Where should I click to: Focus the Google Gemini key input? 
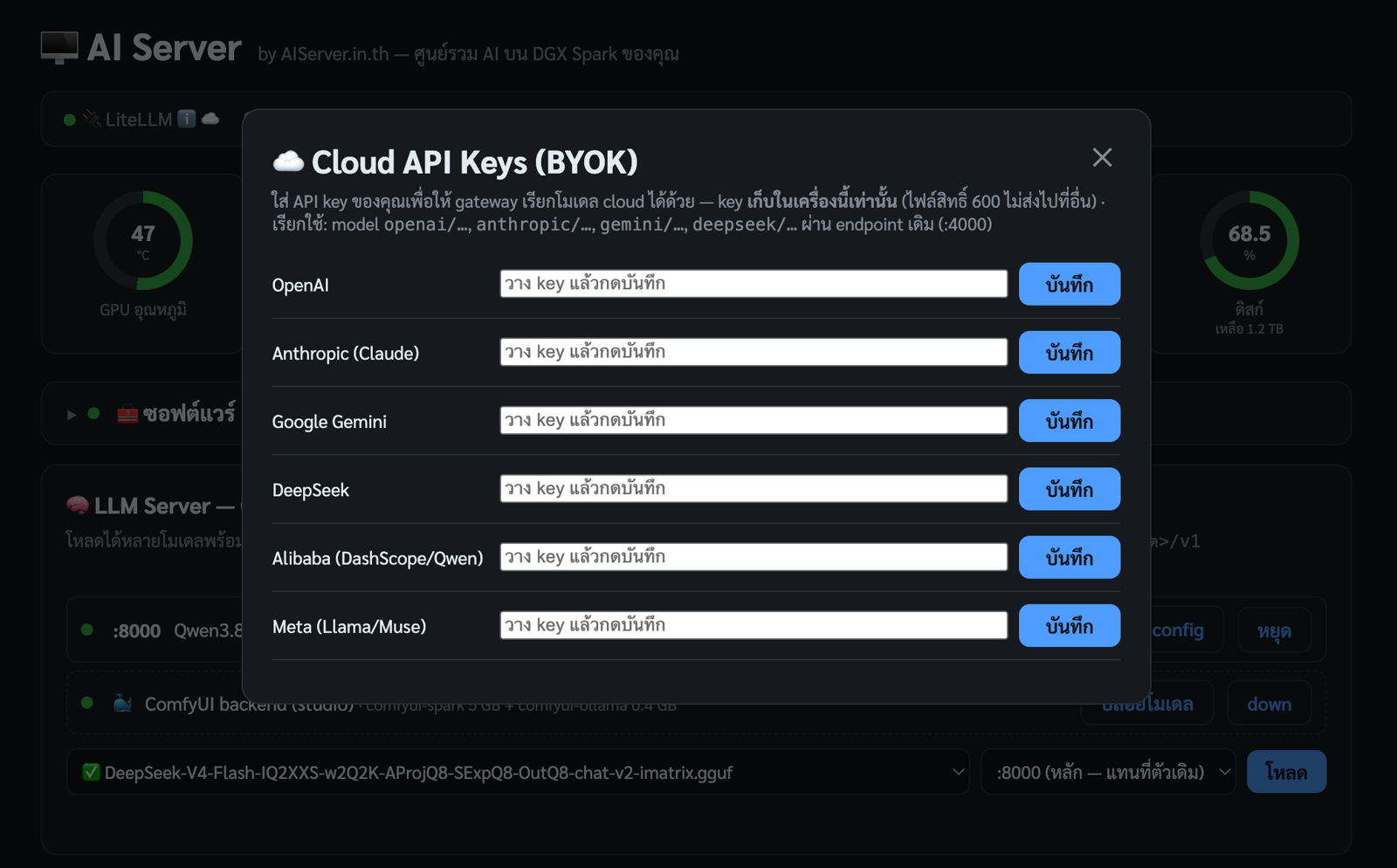754,420
